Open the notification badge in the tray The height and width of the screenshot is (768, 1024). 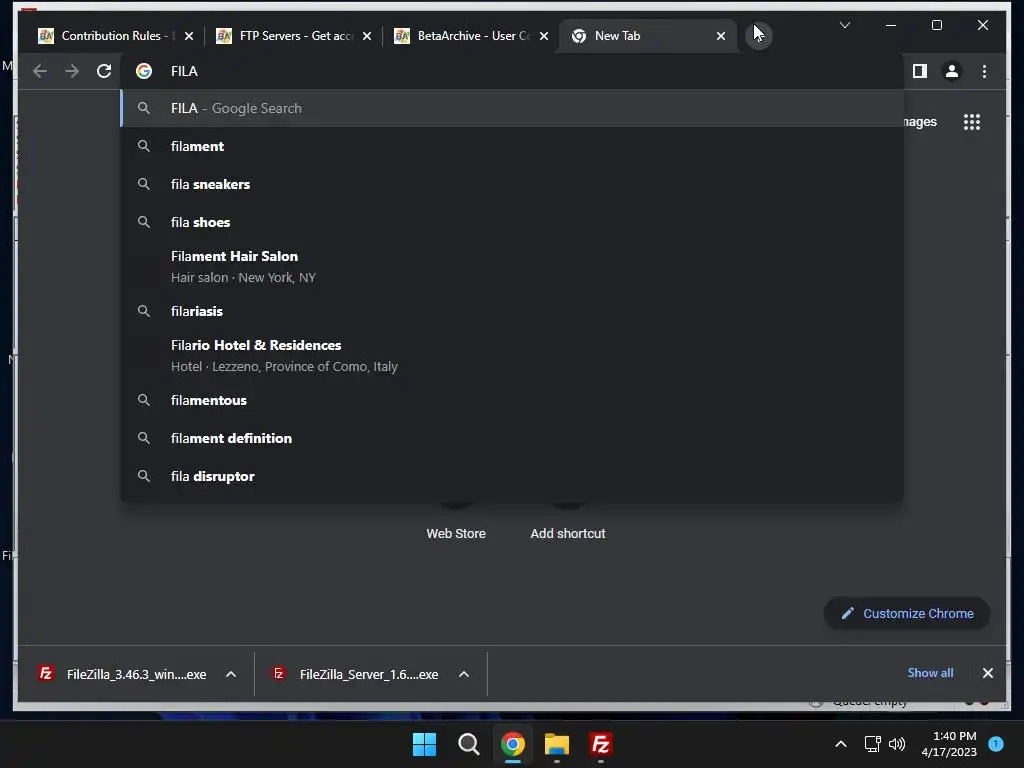(996, 744)
